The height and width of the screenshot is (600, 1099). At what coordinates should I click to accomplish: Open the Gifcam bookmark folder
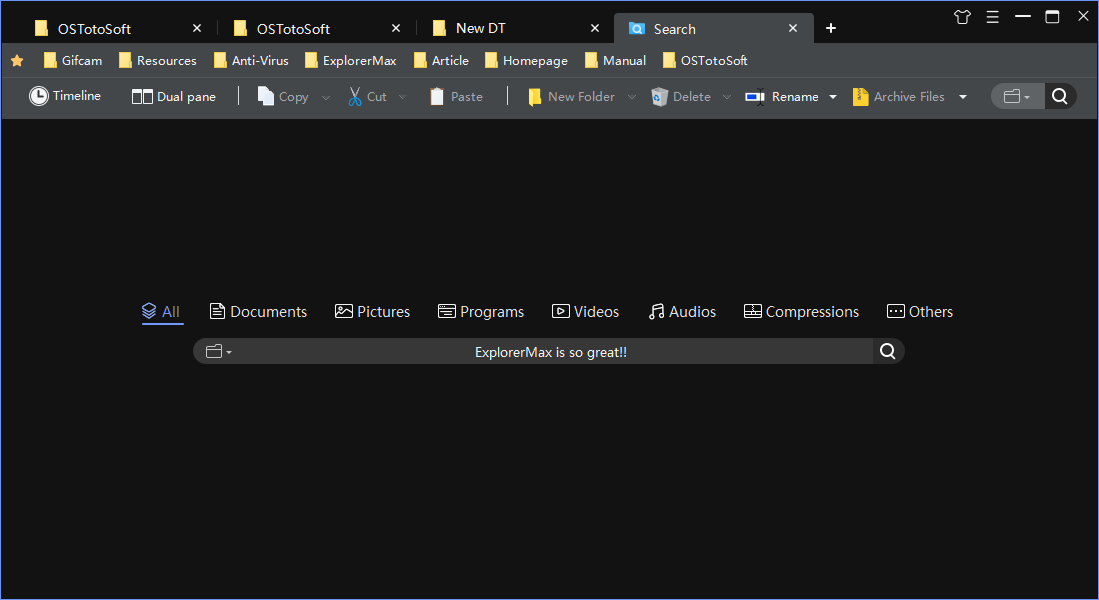[73, 61]
